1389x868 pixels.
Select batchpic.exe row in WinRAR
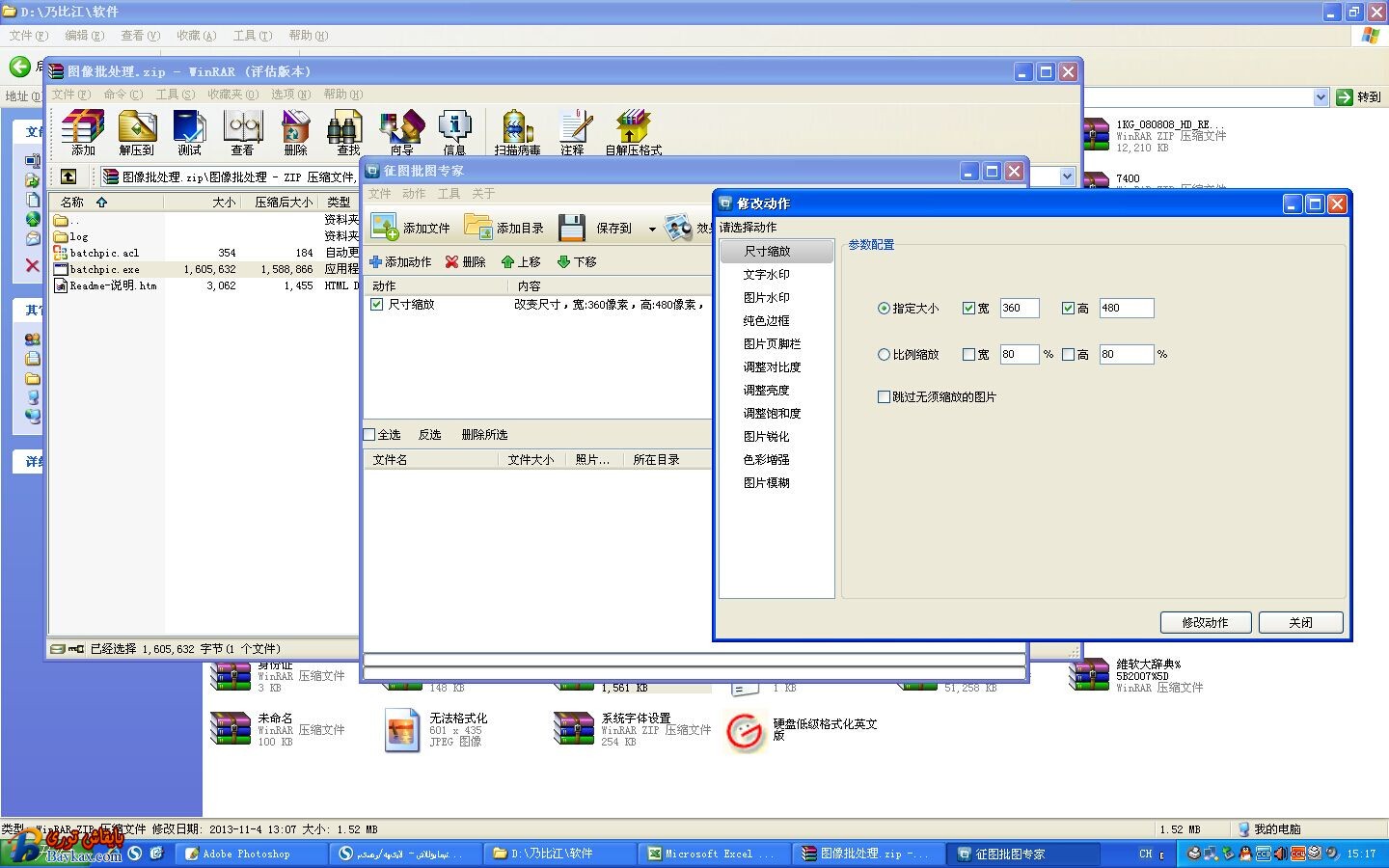coord(203,270)
